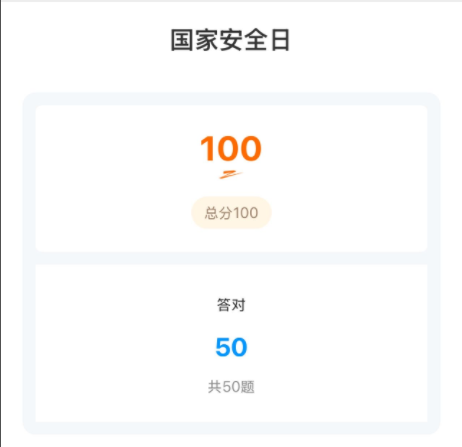The image size is (462, 447).
Task: Click the digit 1 of the orange score
Action: (208, 148)
